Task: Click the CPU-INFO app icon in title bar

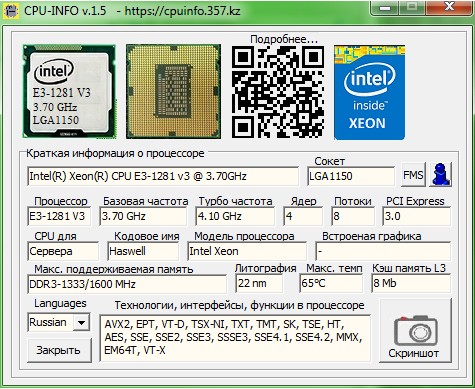Action: [x=11, y=11]
